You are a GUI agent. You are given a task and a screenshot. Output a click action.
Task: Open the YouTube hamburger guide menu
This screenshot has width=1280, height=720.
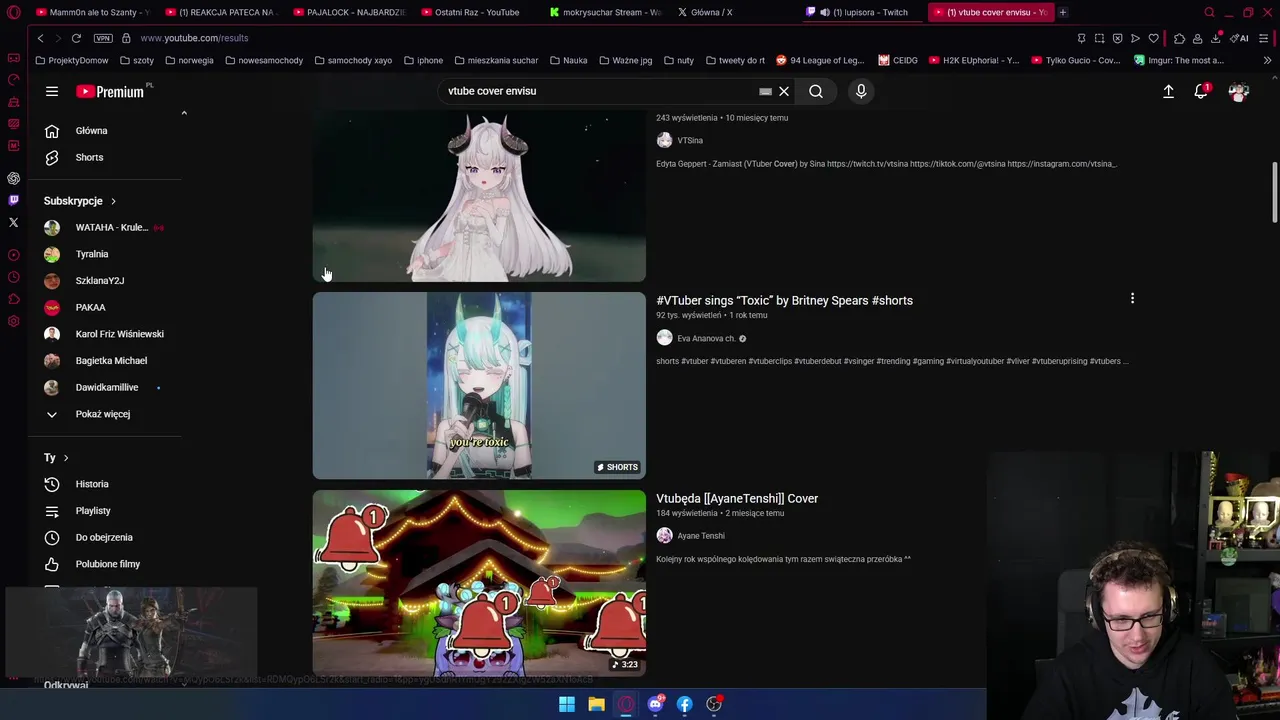pos(52,91)
